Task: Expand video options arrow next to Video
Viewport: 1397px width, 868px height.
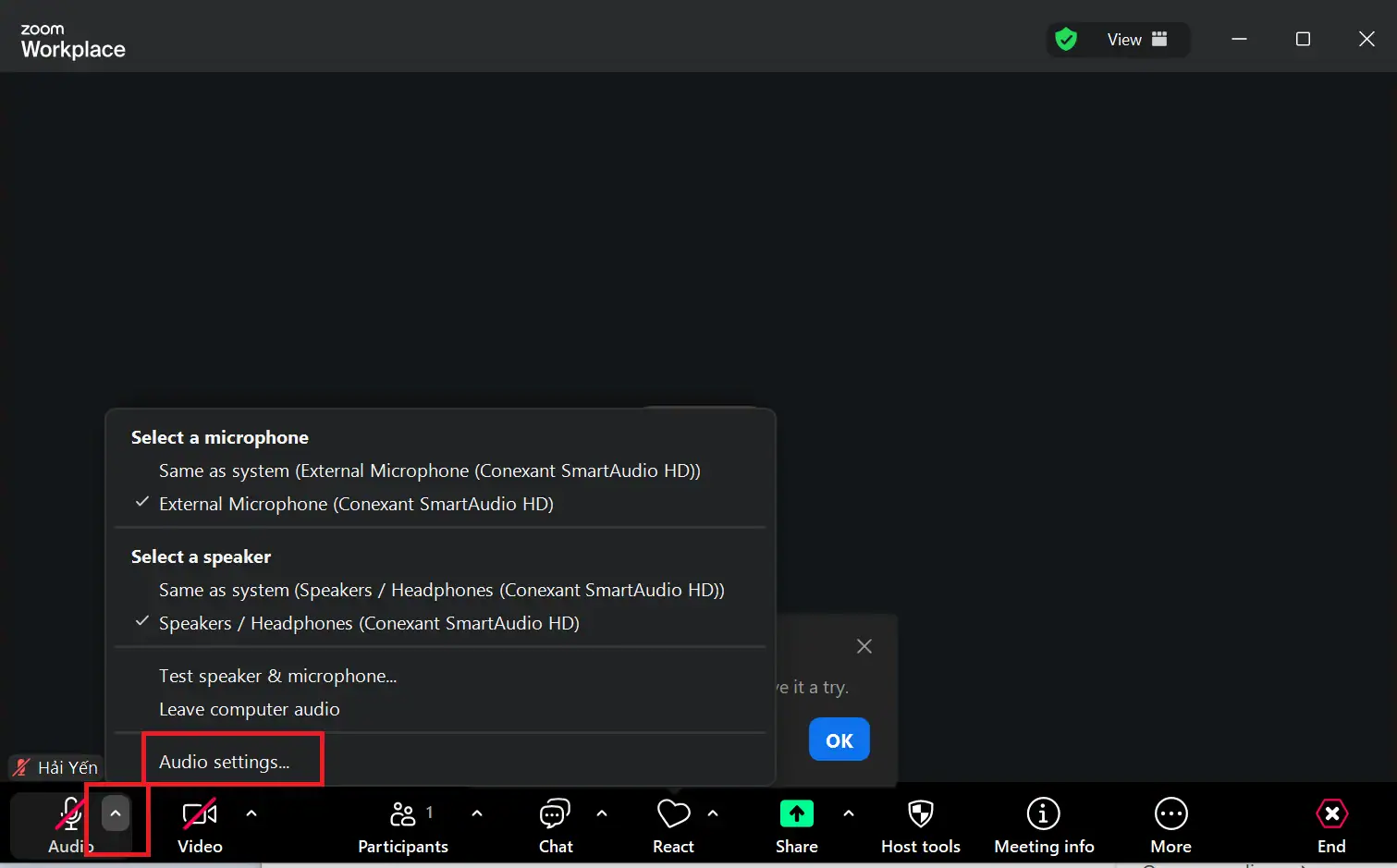Action: tap(251, 813)
